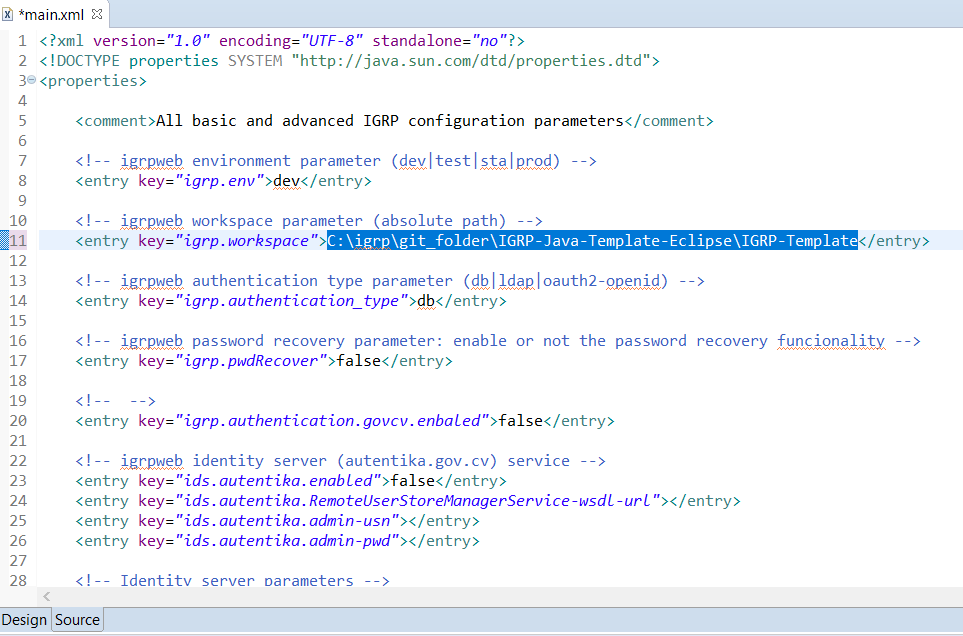Image resolution: width=963 pixels, height=636 pixels.
Task: Click the XML file icon on main.xml tab
Action: point(7,14)
